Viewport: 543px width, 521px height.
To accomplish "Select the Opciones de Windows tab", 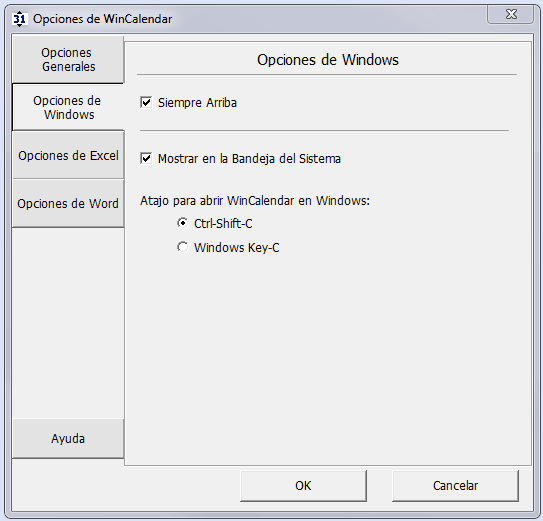I will pos(68,107).
